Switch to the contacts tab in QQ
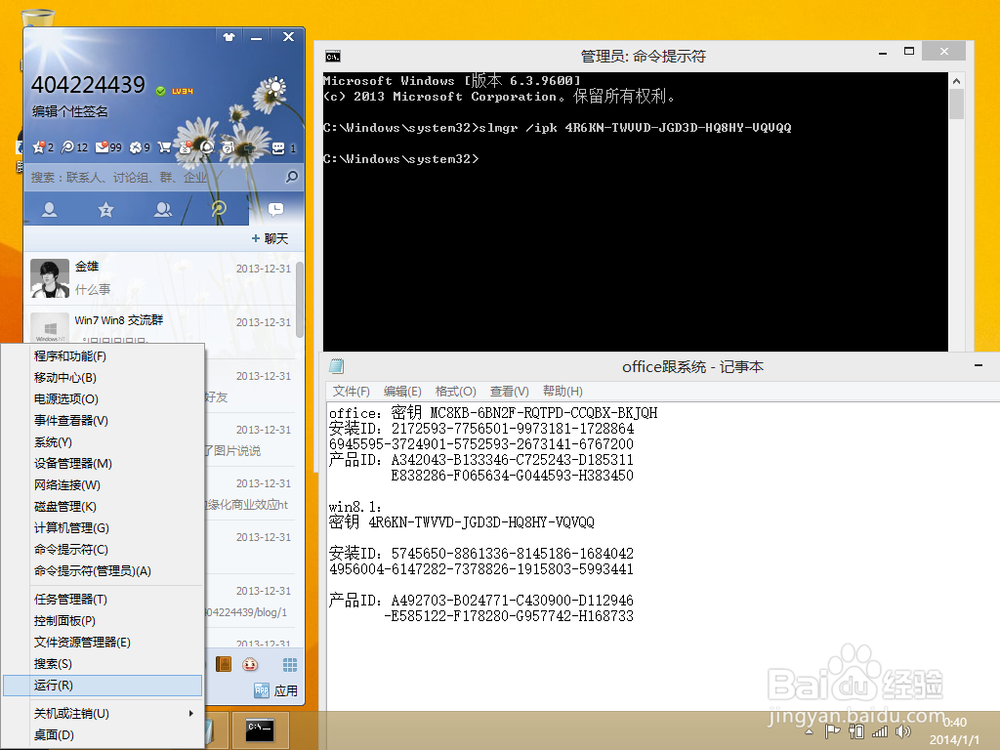 [49, 209]
